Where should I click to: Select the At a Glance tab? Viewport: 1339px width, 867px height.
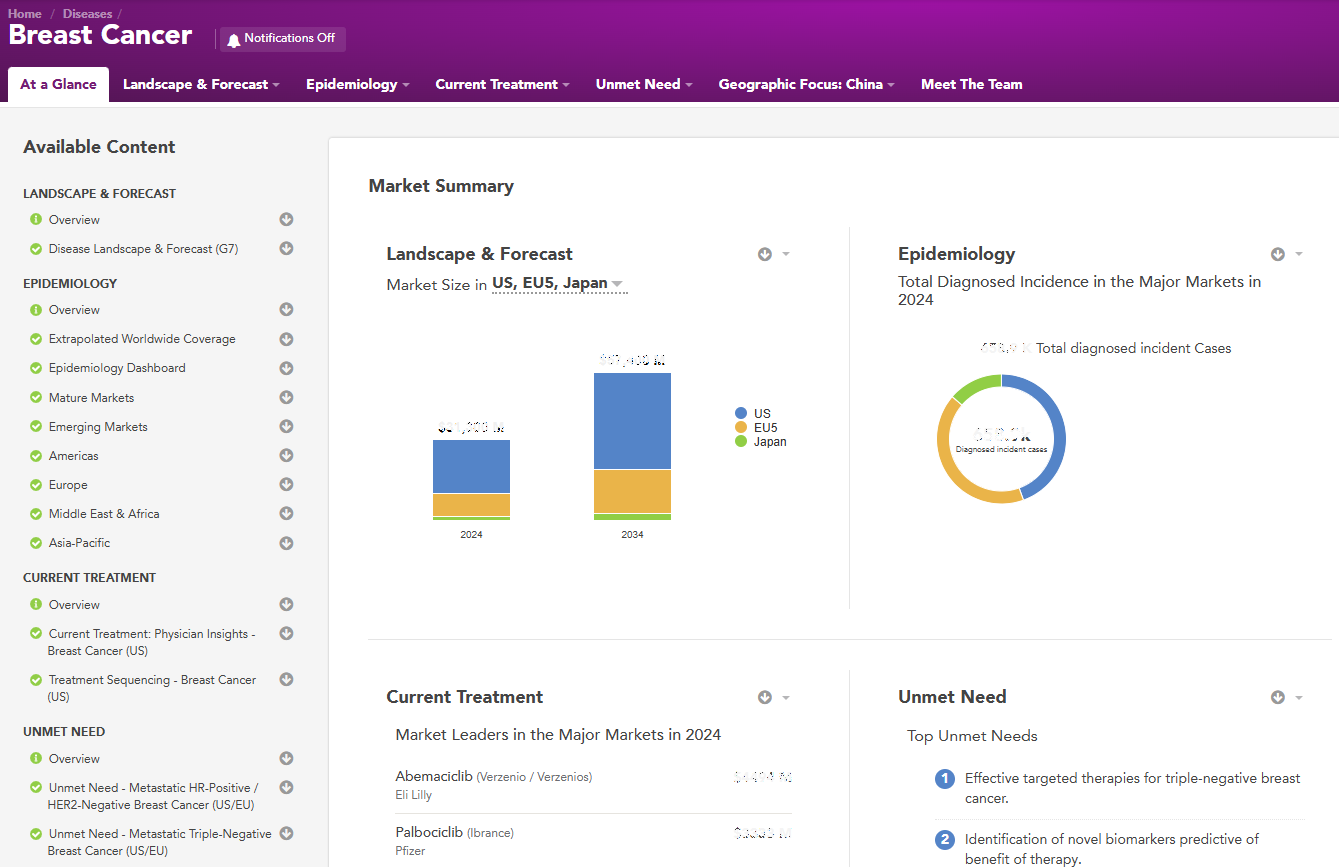(x=58, y=84)
